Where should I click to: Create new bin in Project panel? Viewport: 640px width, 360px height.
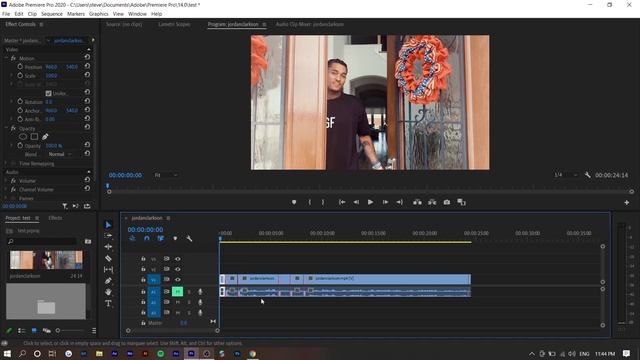[x=88, y=241]
